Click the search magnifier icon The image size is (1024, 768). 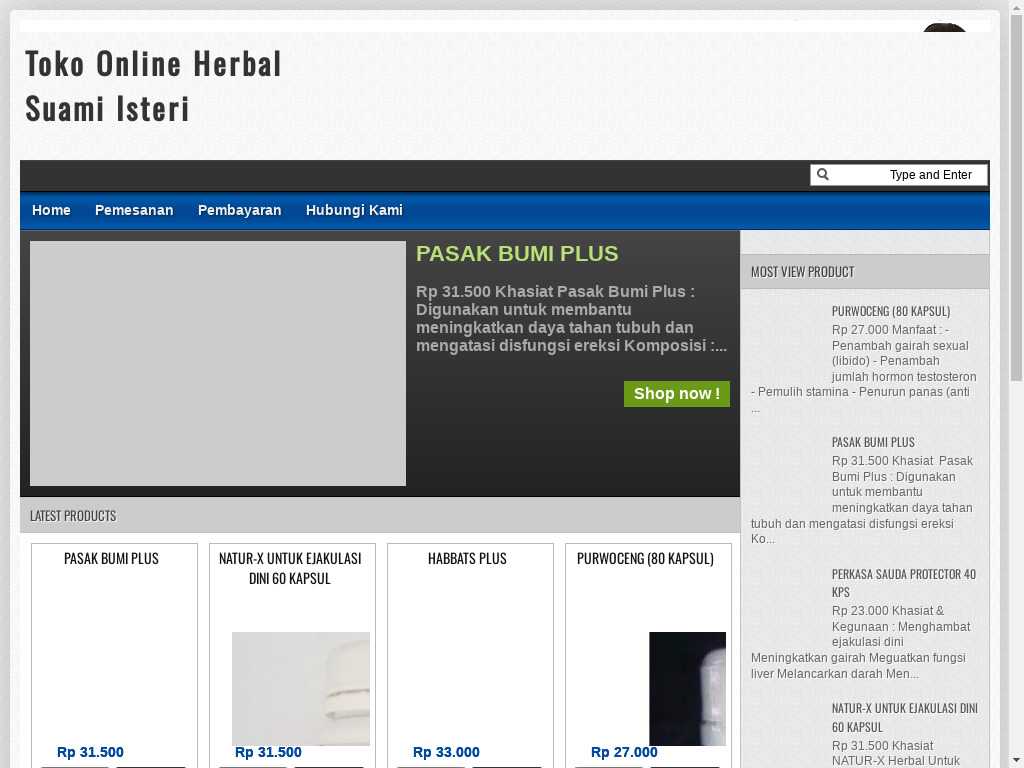tap(823, 174)
